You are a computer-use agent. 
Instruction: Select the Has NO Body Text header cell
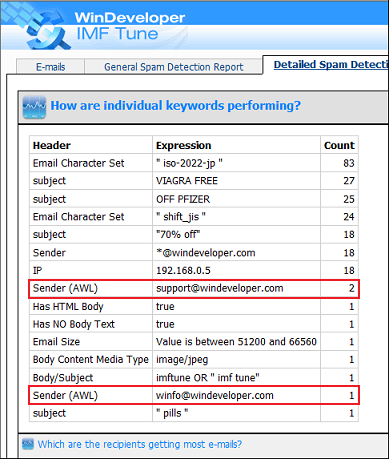tap(91, 324)
